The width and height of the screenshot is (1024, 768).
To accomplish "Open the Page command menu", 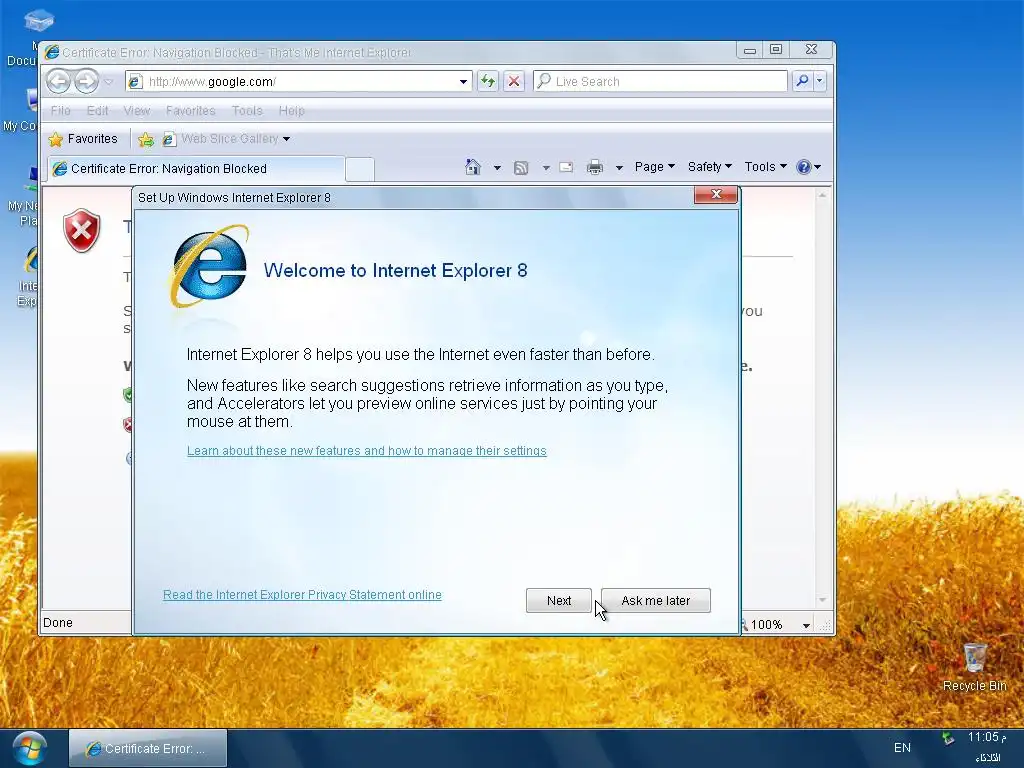I will pyautogui.click(x=654, y=167).
